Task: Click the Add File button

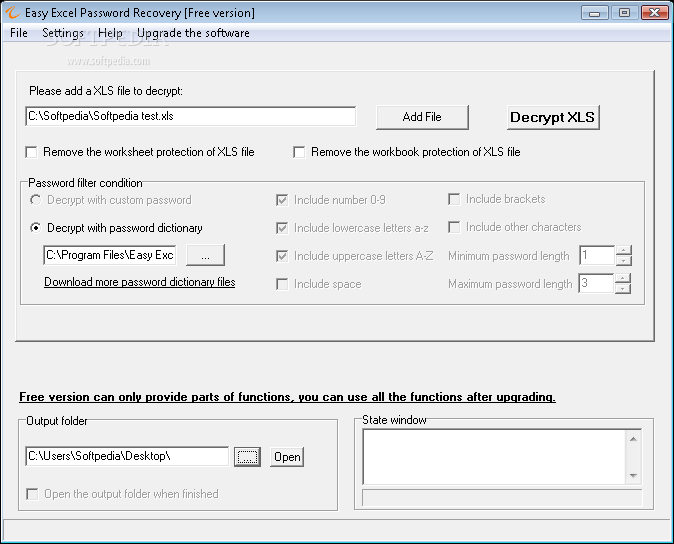Action: click(x=422, y=117)
